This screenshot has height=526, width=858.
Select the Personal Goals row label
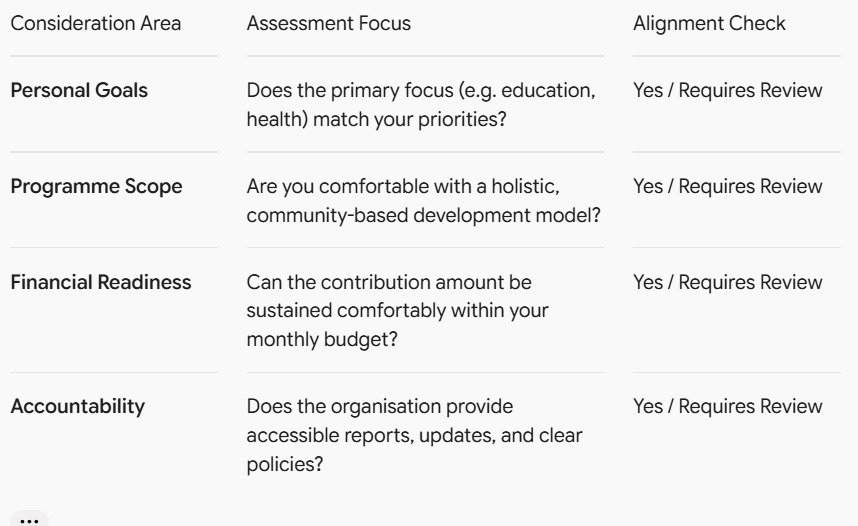[x=79, y=90]
